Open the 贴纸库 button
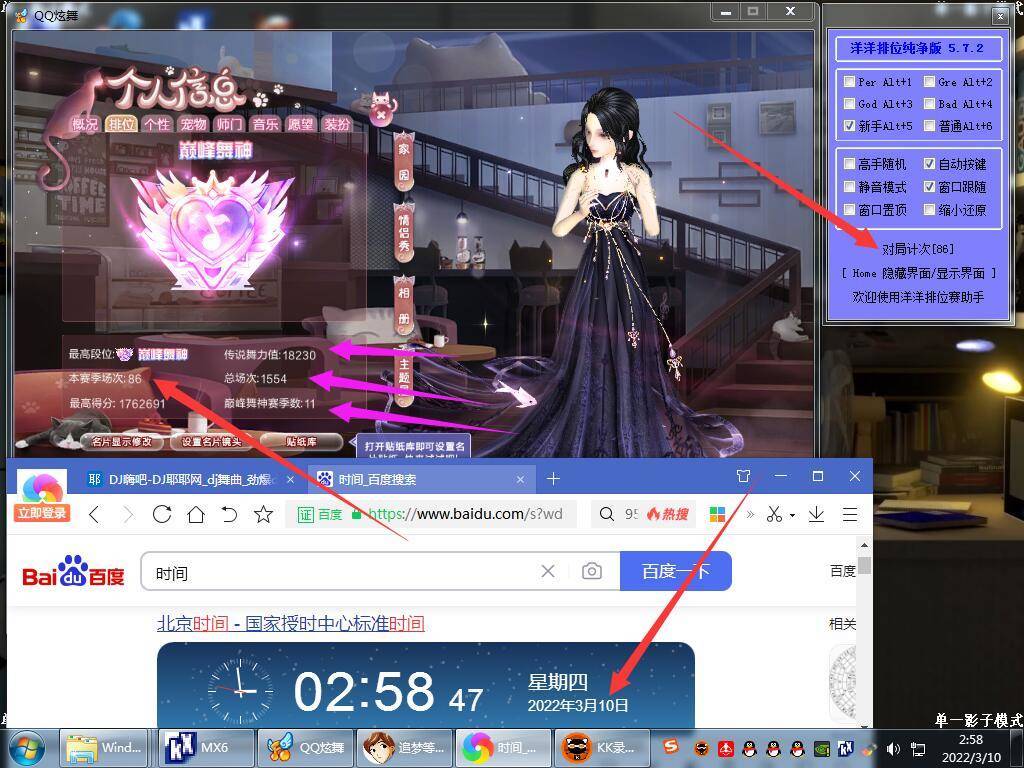Screen dimensions: 1024x768 coord(301,442)
